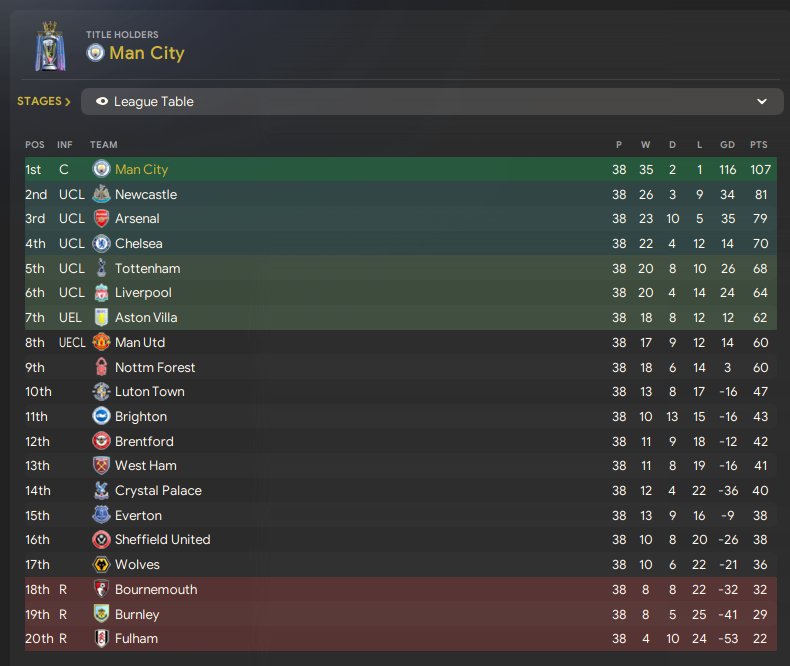The width and height of the screenshot is (790, 666).
Task: Click the Everton club crest icon
Action: coord(101,515)
